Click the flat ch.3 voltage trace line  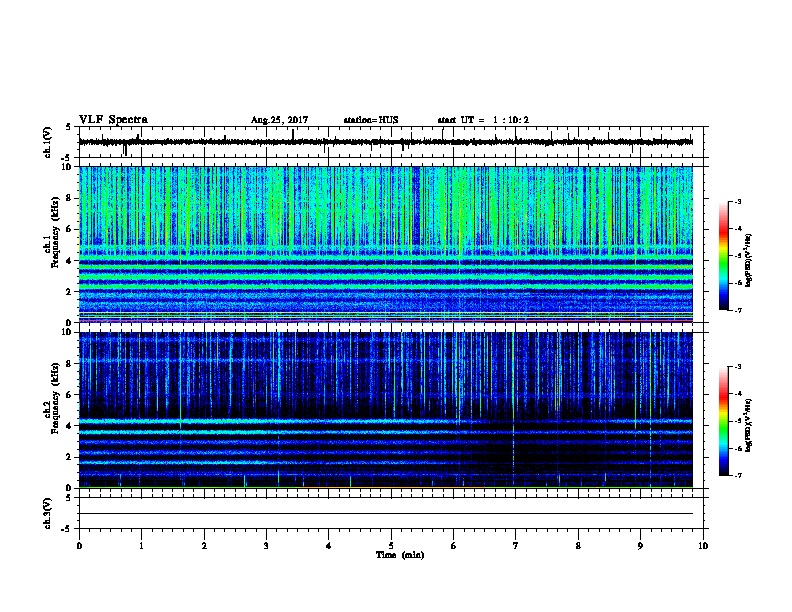coord(386,514)
